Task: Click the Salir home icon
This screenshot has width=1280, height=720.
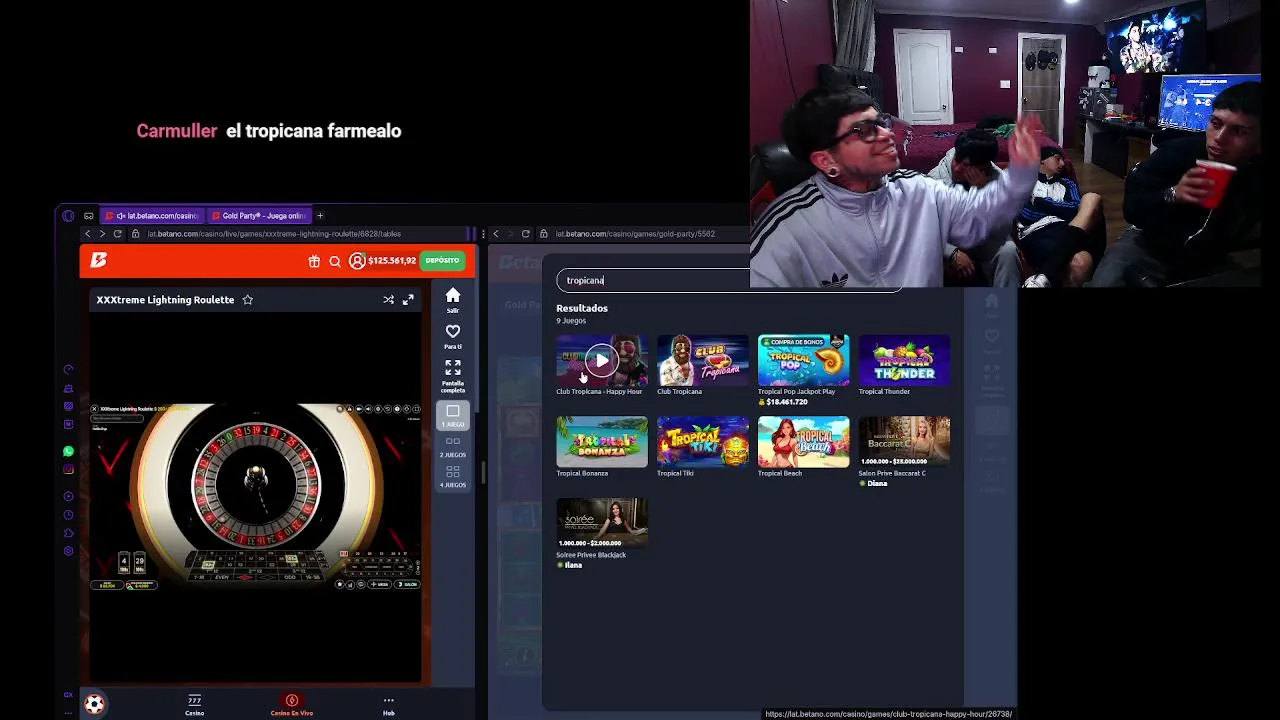Action: tap(453, 300)
